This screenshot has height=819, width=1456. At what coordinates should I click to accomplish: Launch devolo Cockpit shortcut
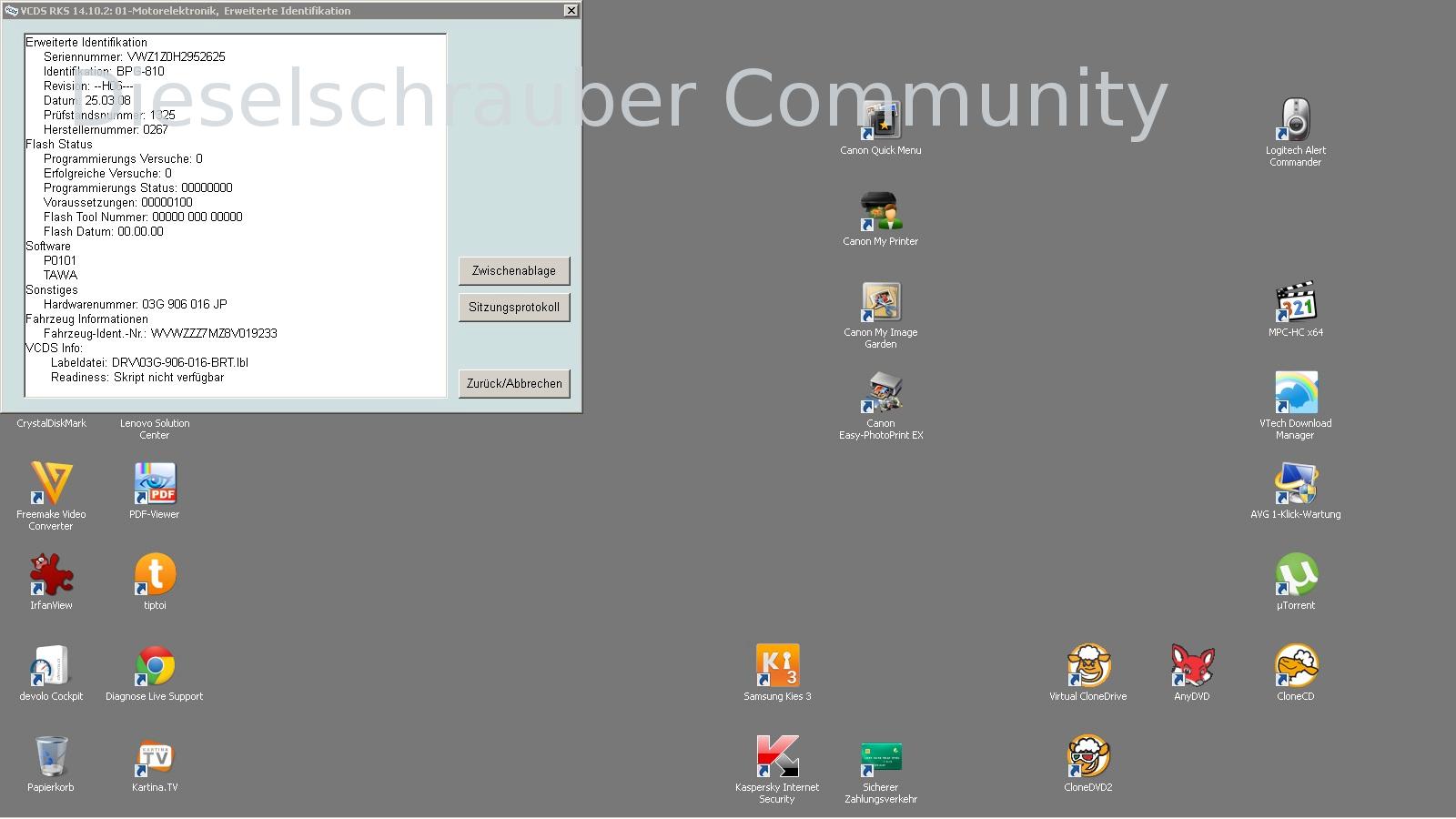click(x=51, y=666)
